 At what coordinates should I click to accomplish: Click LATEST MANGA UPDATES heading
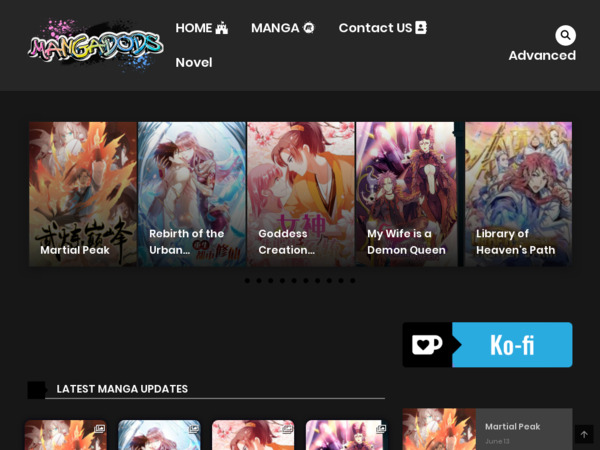tap(122, 389)
